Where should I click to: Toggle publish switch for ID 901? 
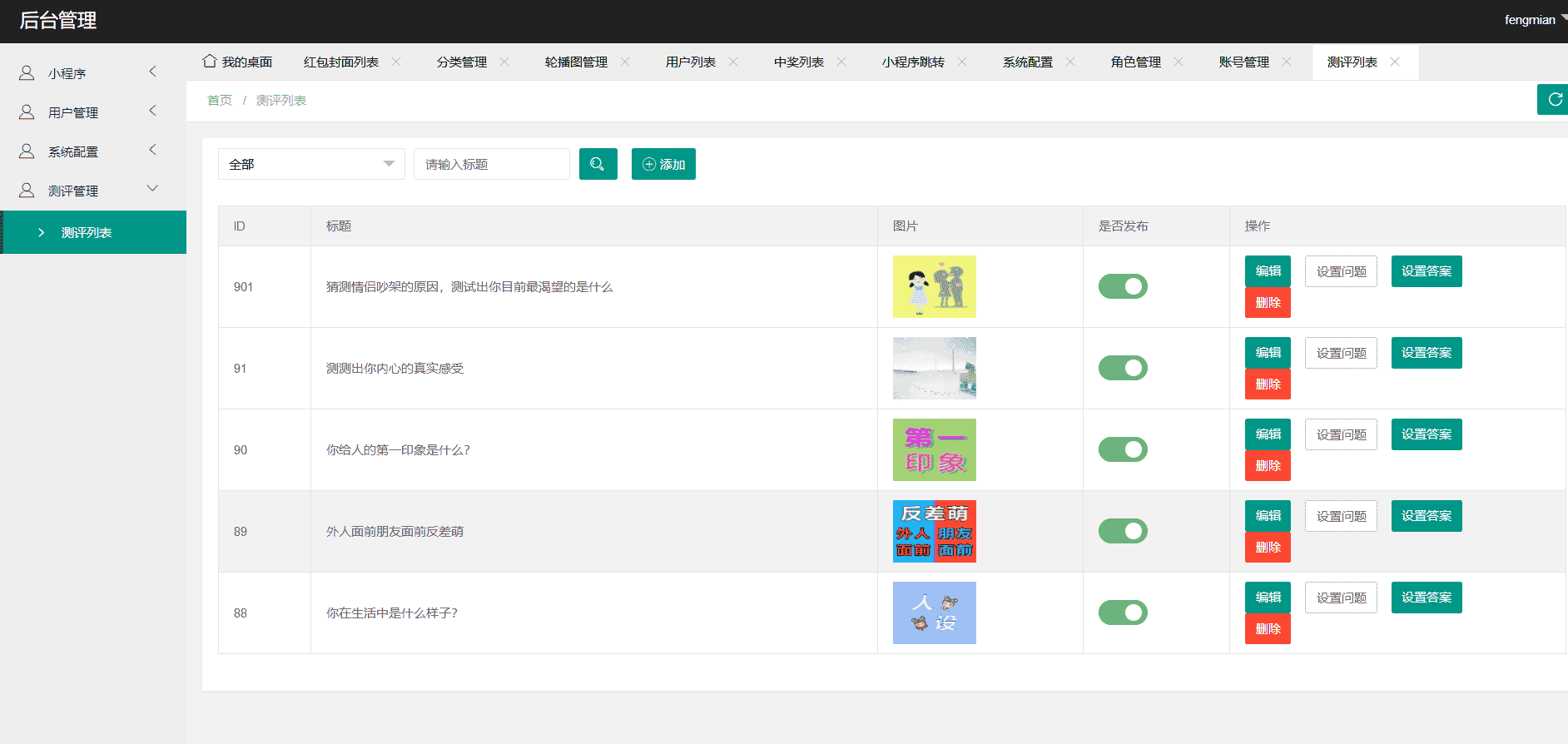tap(1123, 286)
